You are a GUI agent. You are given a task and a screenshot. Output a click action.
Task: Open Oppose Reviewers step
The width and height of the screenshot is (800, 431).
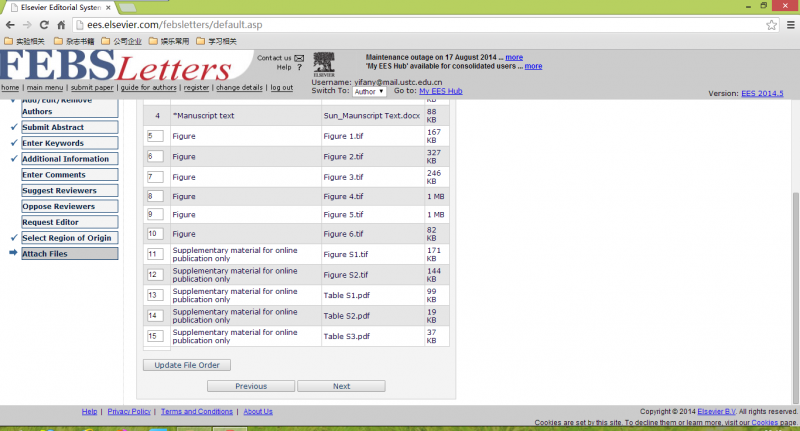(70, 206)
